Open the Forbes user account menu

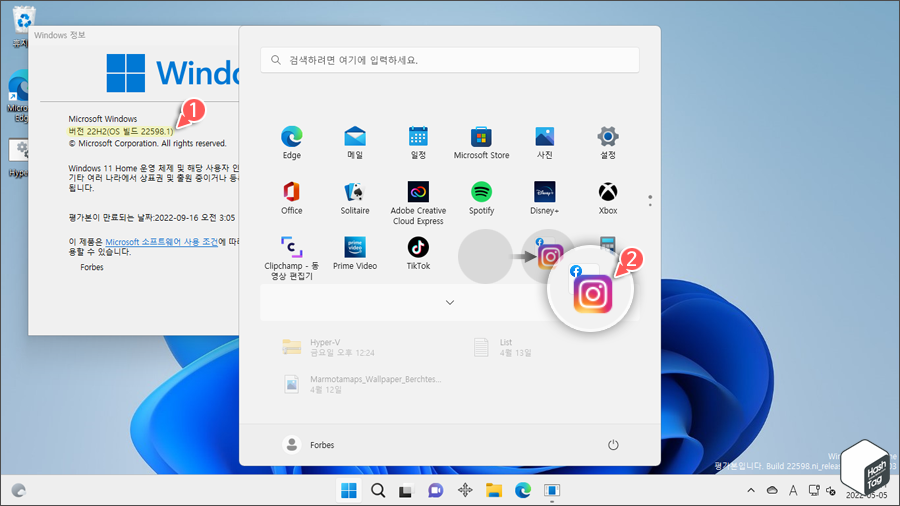tap(308, 445)
